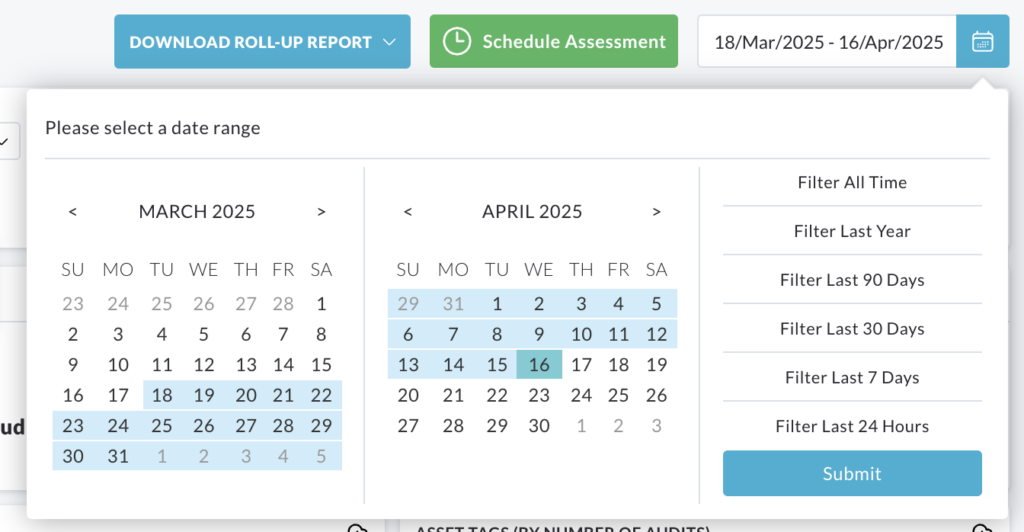
Task: Choose Filter Last 30 Days
Action: [x=852, y=328]
